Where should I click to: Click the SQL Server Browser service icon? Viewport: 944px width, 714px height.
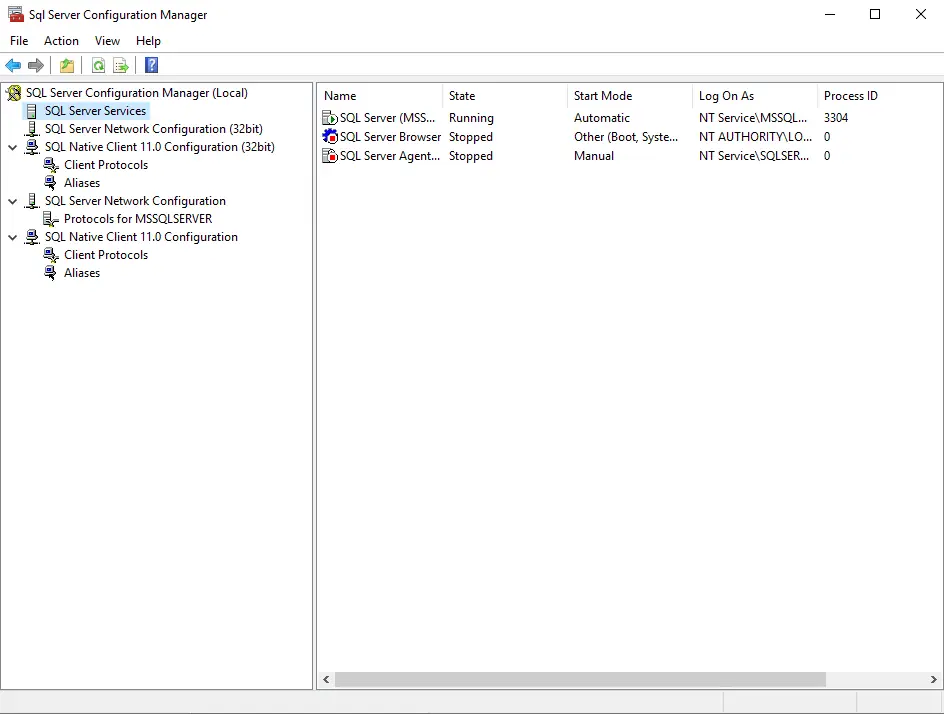pos(330,137)
